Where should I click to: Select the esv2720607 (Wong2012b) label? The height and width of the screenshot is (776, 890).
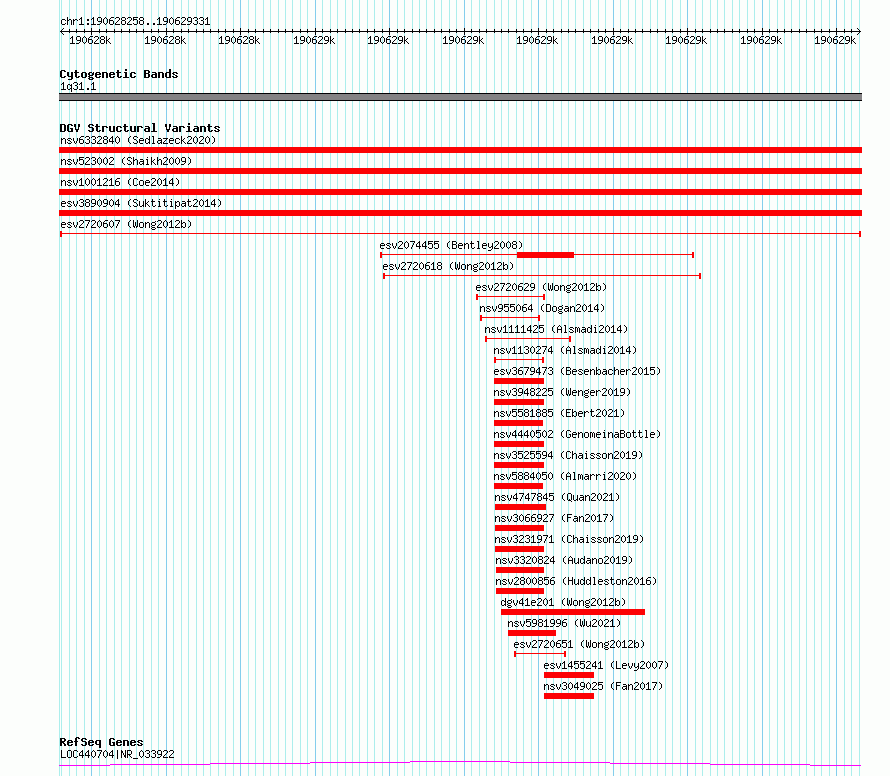(126, 224)
